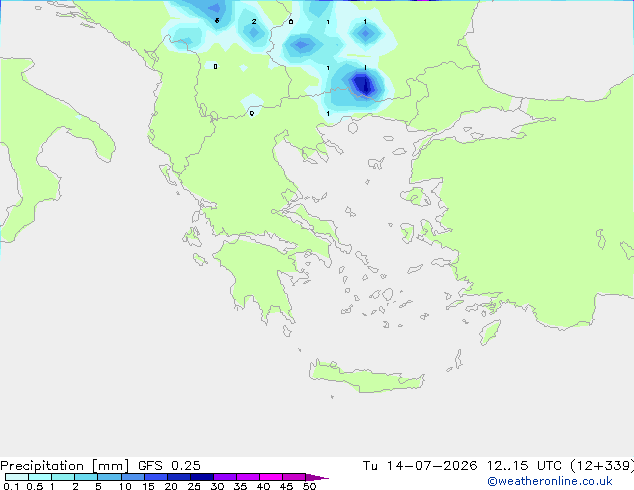Screen dimensions: 634x490
Task: Pick the 40–45 mm magenta legend swatch
Action: click(x=271, y=477)
